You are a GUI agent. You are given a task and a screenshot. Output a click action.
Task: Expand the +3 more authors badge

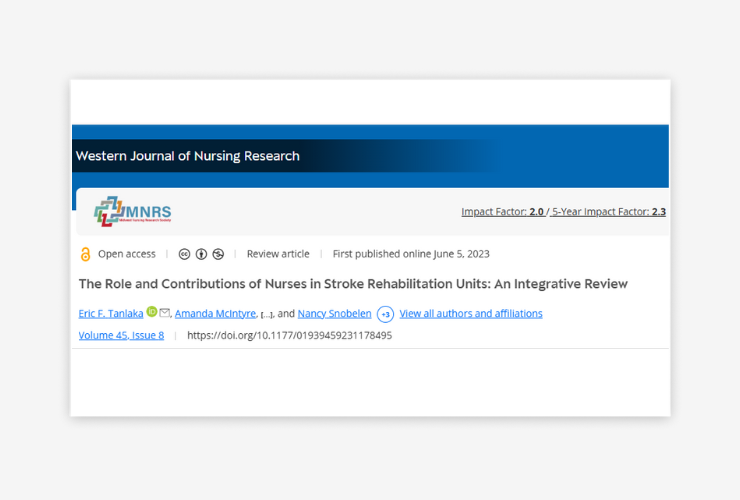(385, 314)
